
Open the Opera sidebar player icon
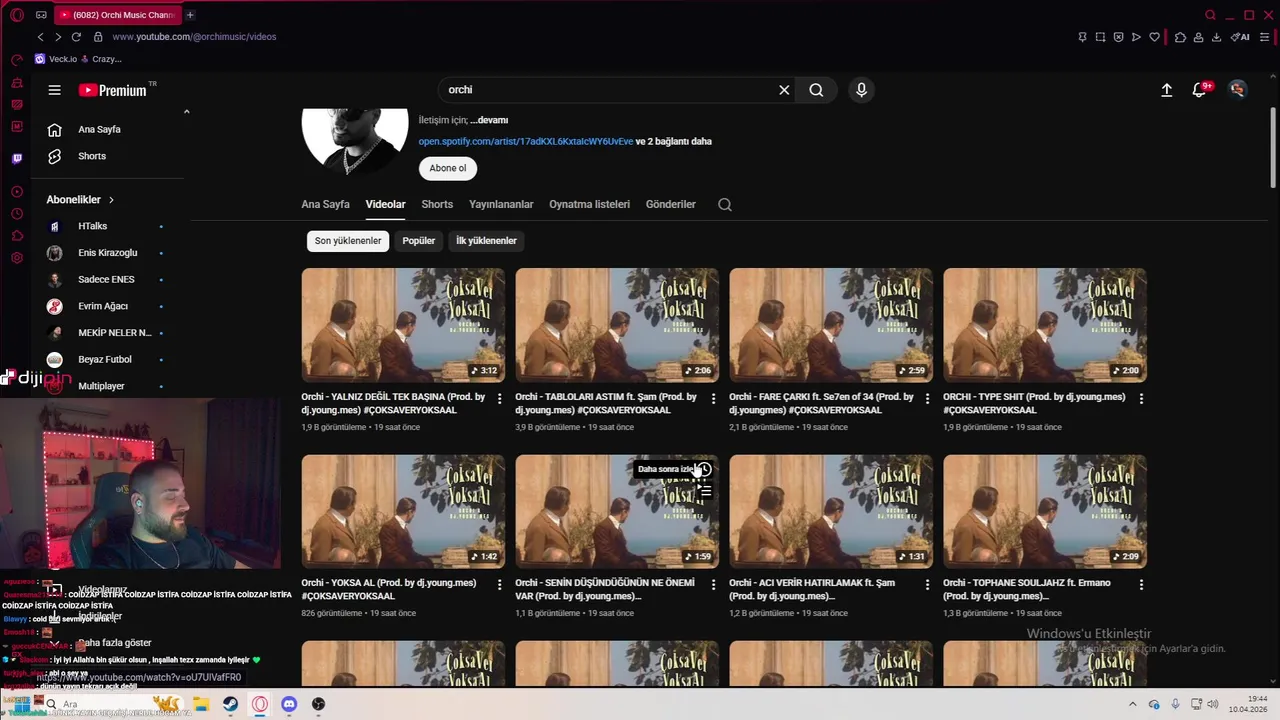[17, 192]
